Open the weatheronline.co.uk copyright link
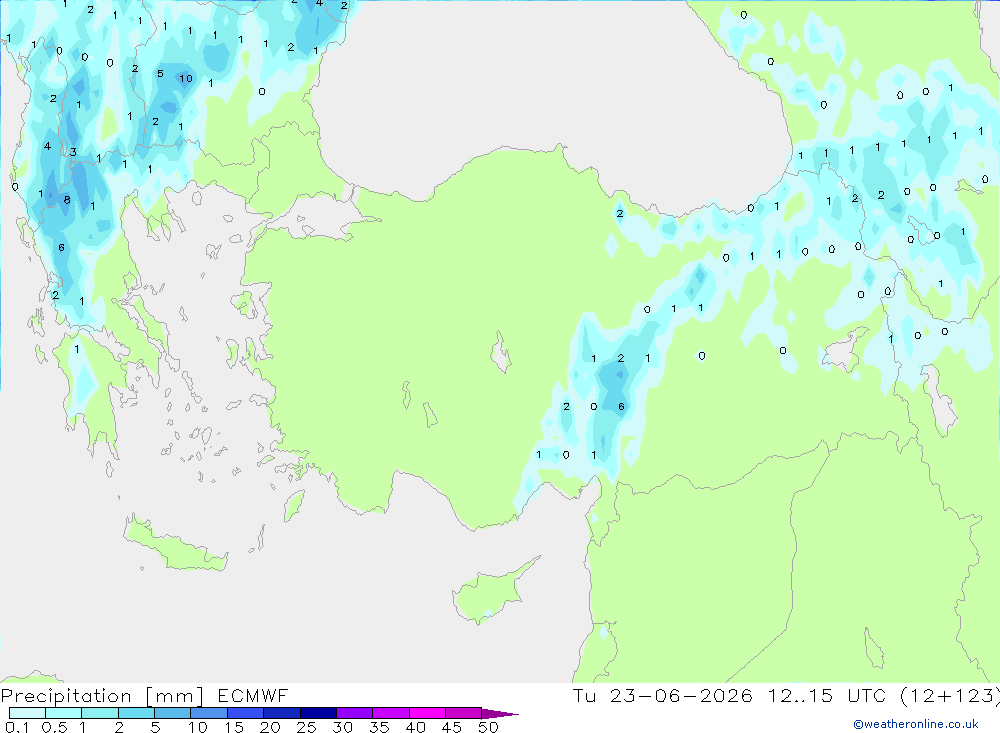Viewport: 1000px width, 733px height. point(916,724)
